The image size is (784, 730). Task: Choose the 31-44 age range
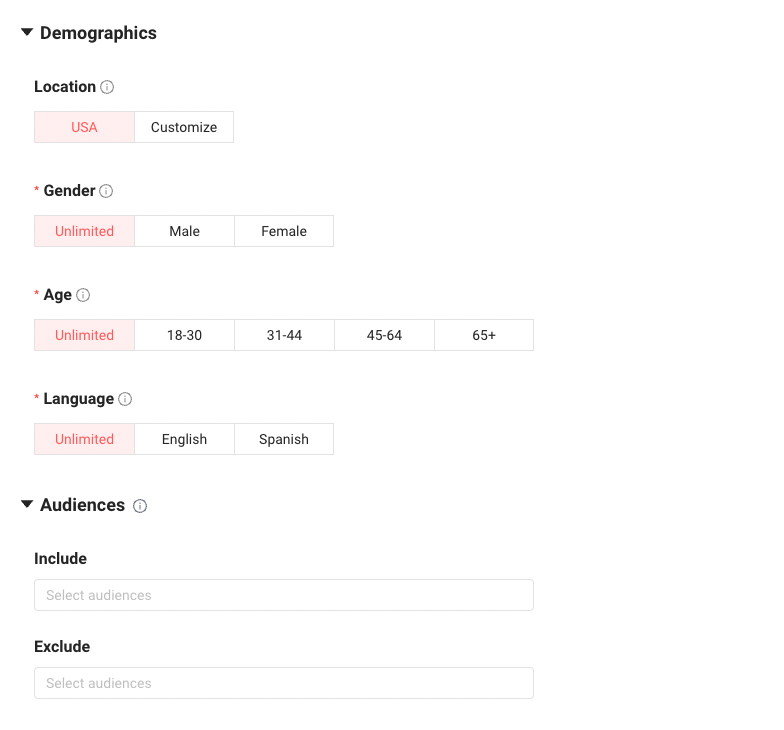[284, 335]
